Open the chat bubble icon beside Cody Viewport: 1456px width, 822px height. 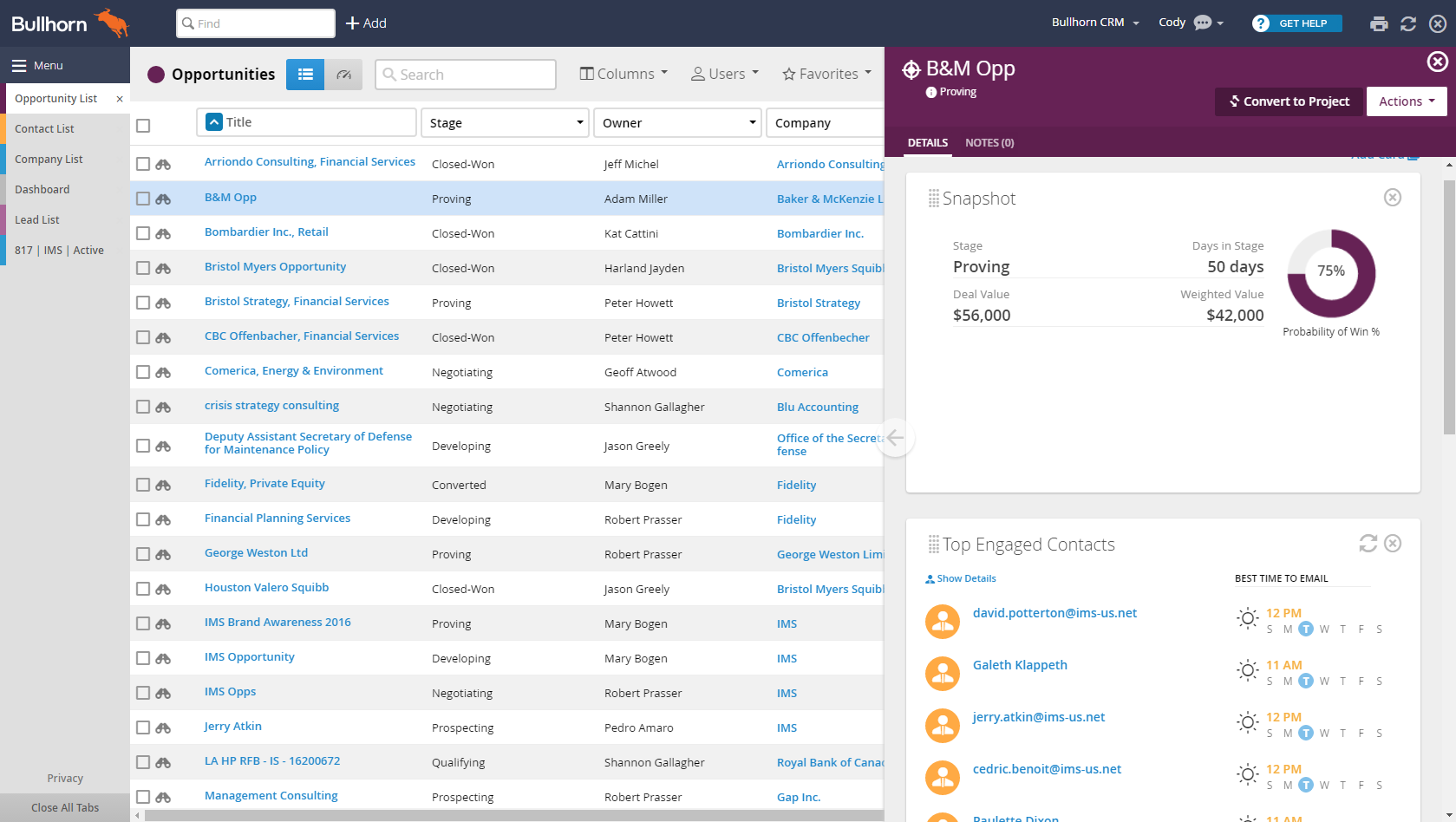coord(1203,23)
